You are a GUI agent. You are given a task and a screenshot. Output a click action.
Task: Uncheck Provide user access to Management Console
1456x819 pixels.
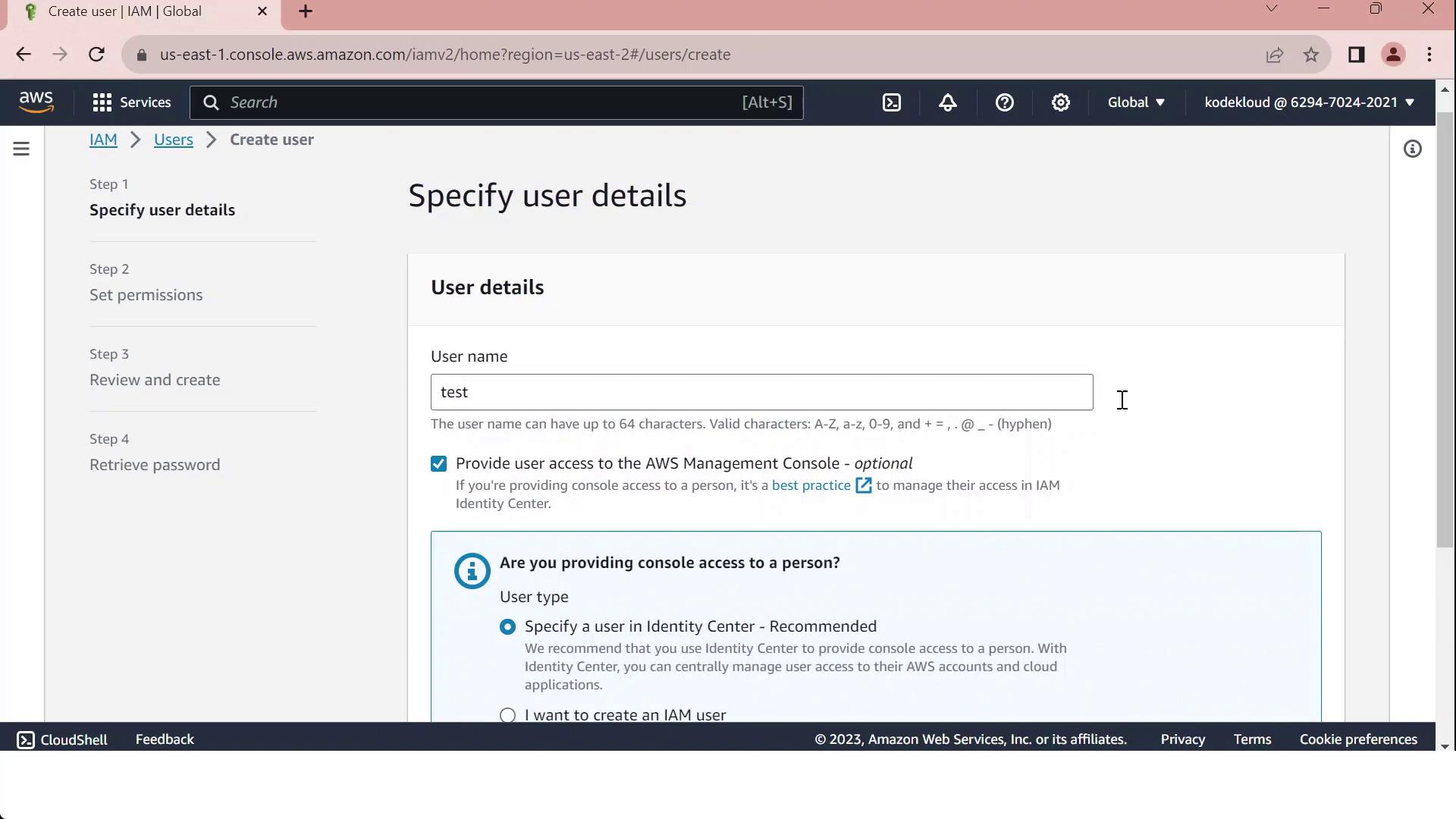[438, 464]
